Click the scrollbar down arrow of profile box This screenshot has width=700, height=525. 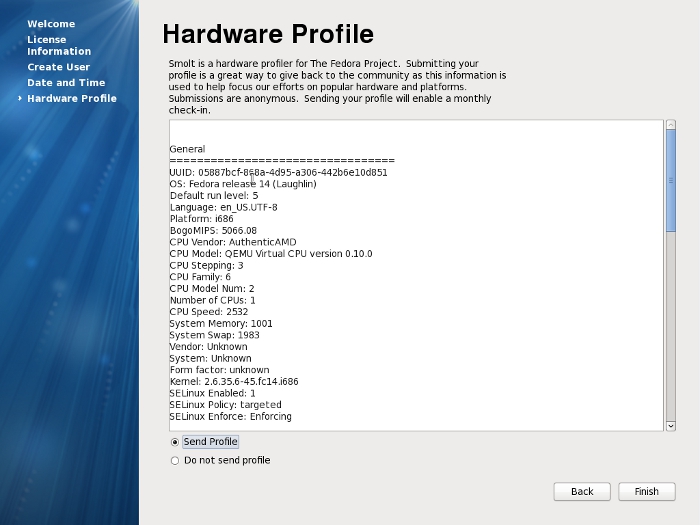click(x=670, y=425)
